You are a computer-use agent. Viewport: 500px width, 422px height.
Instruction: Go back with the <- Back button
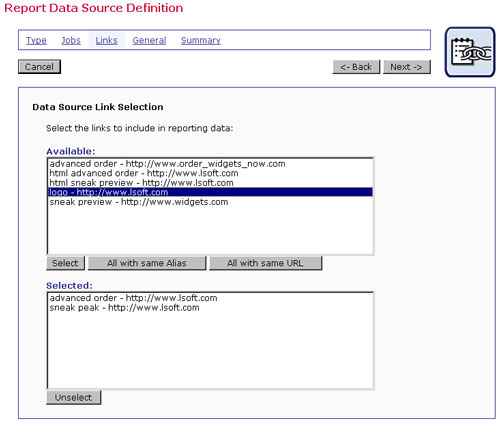tap(356, 67)
